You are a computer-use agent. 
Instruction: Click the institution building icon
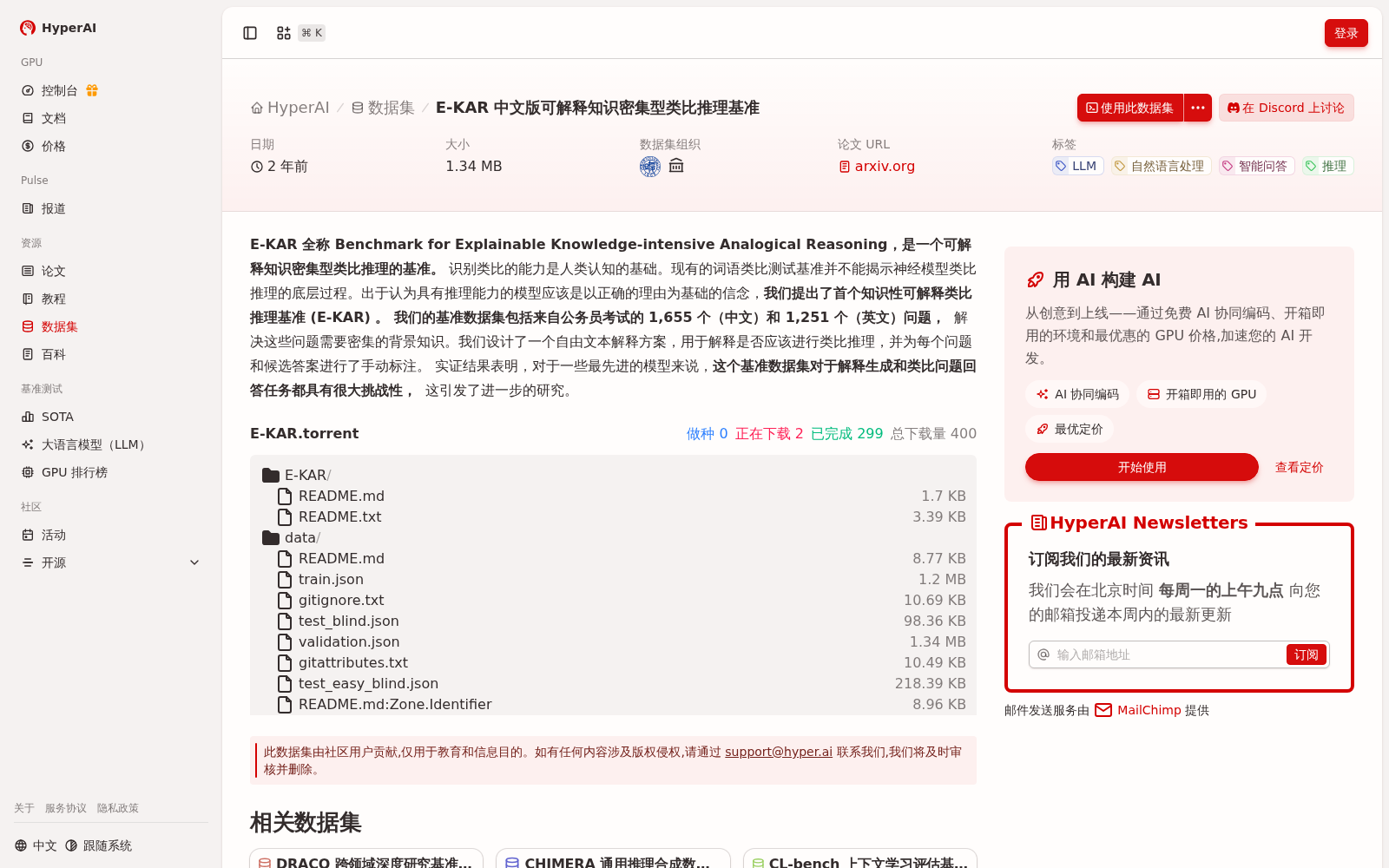676,166
